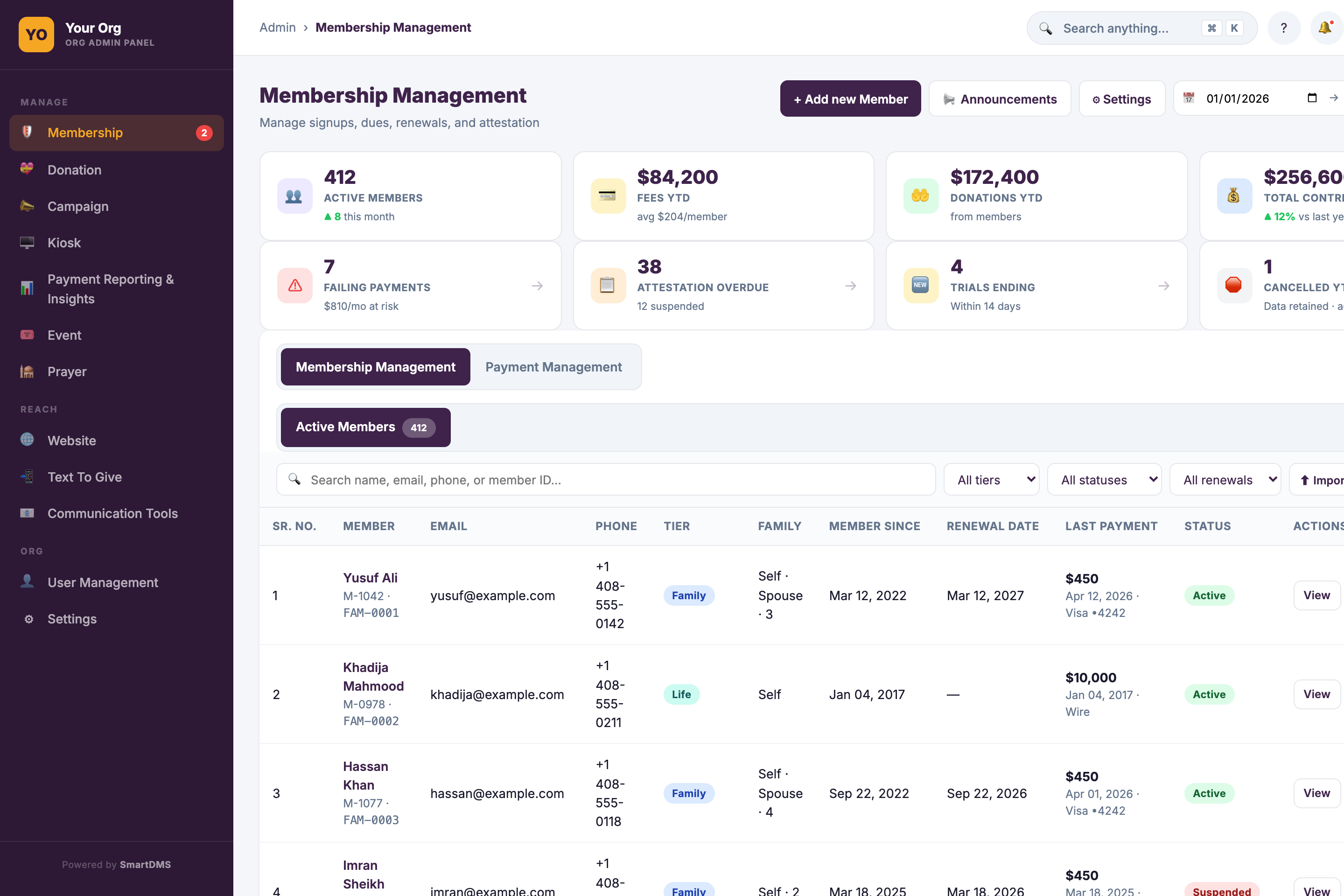Open the All tiers dropdown
Screen dimensions: 1344x896
[991, 480]
